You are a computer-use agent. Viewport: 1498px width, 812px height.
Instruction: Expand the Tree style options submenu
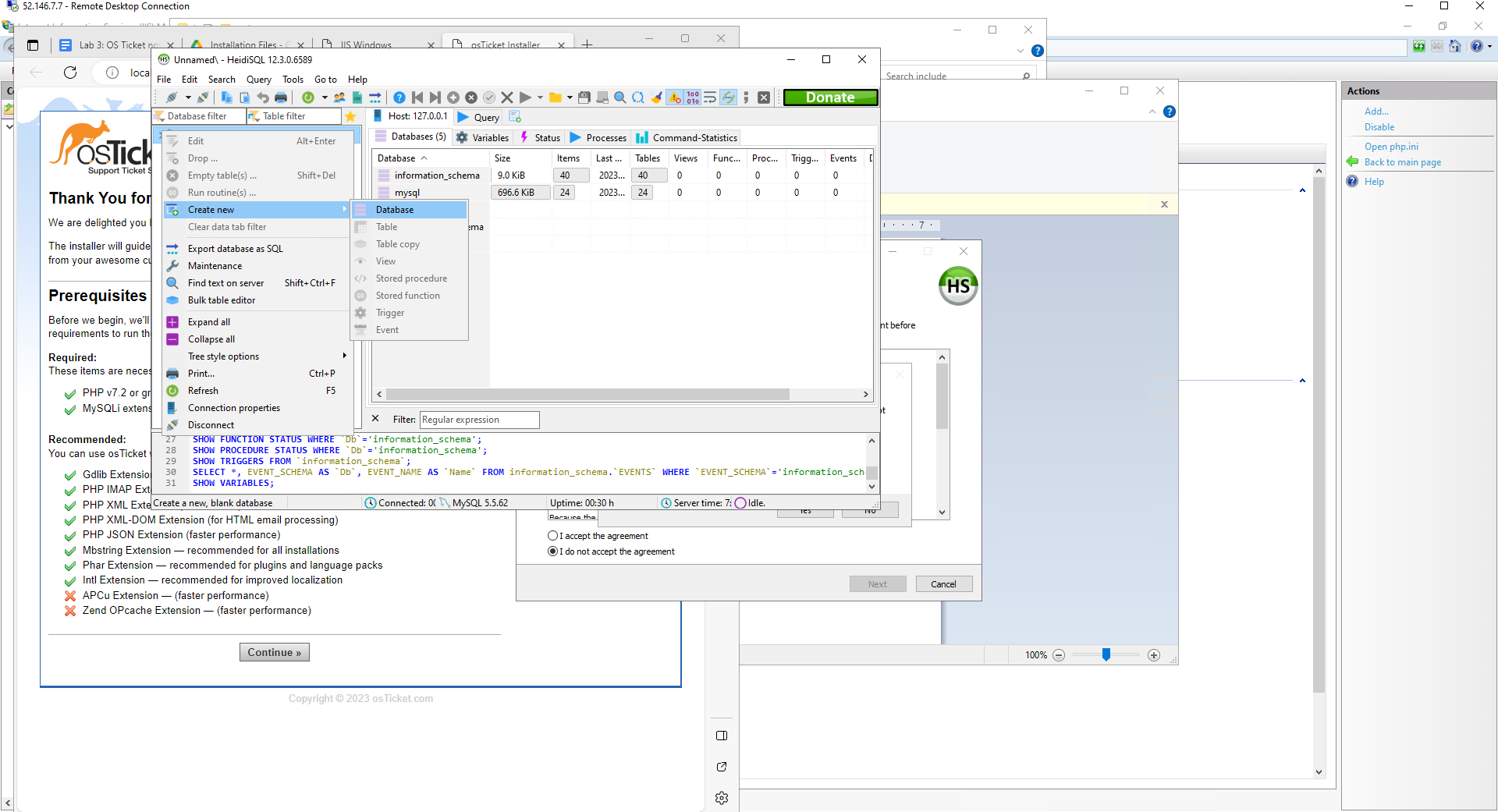344,356
